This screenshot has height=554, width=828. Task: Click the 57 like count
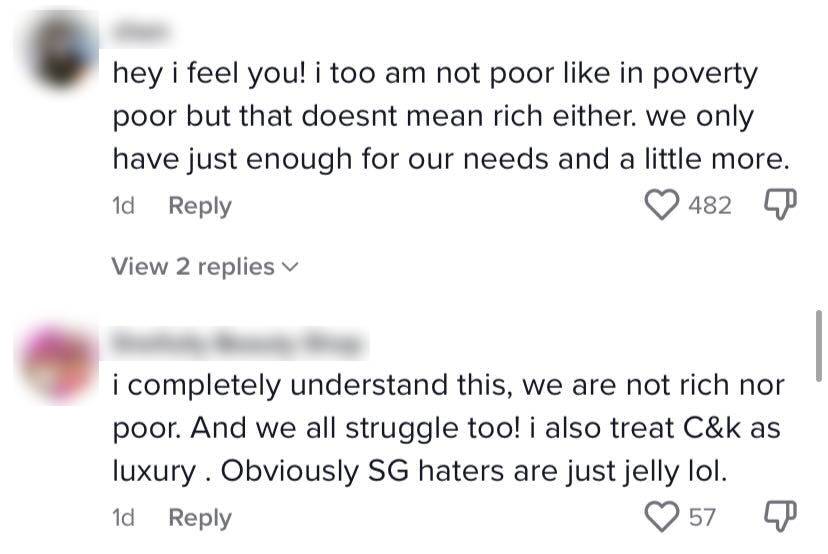pyautogui.click(x=702, y=518)
